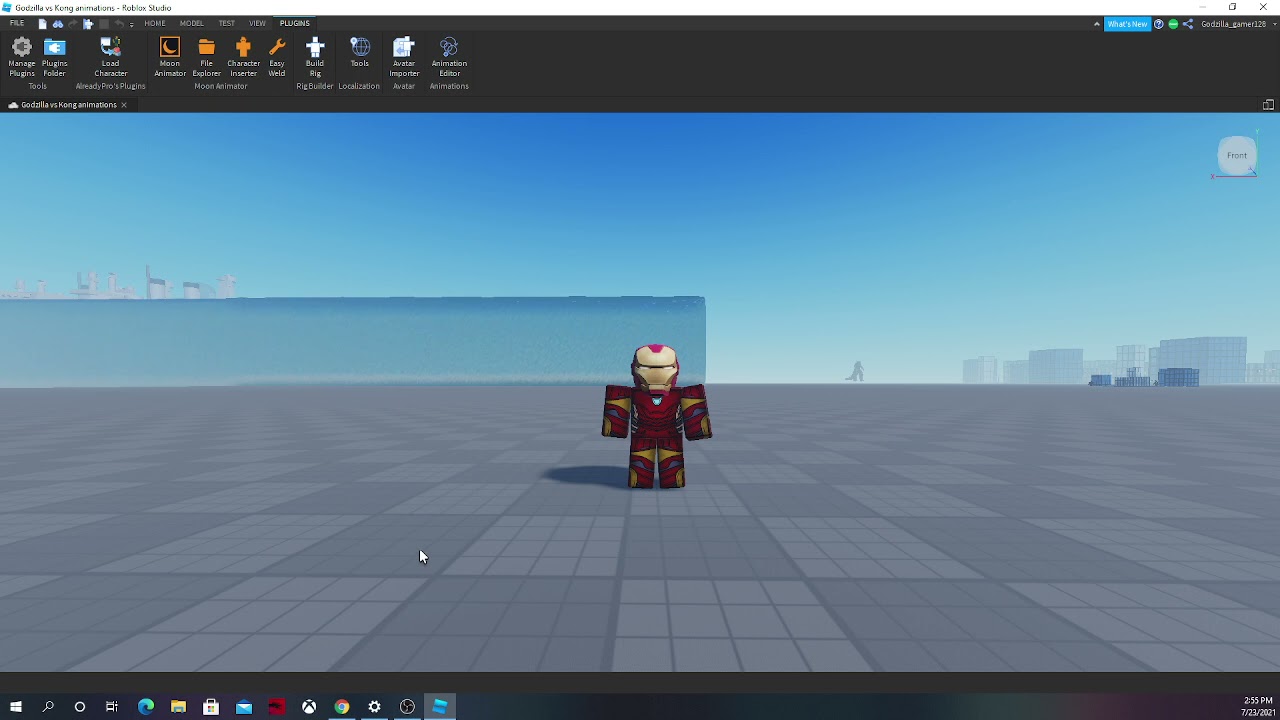Image resolution: width=1280 pixels, height=720 pixels.
Task: Launch Character Inserter tool
Action: tap(243, 57)
